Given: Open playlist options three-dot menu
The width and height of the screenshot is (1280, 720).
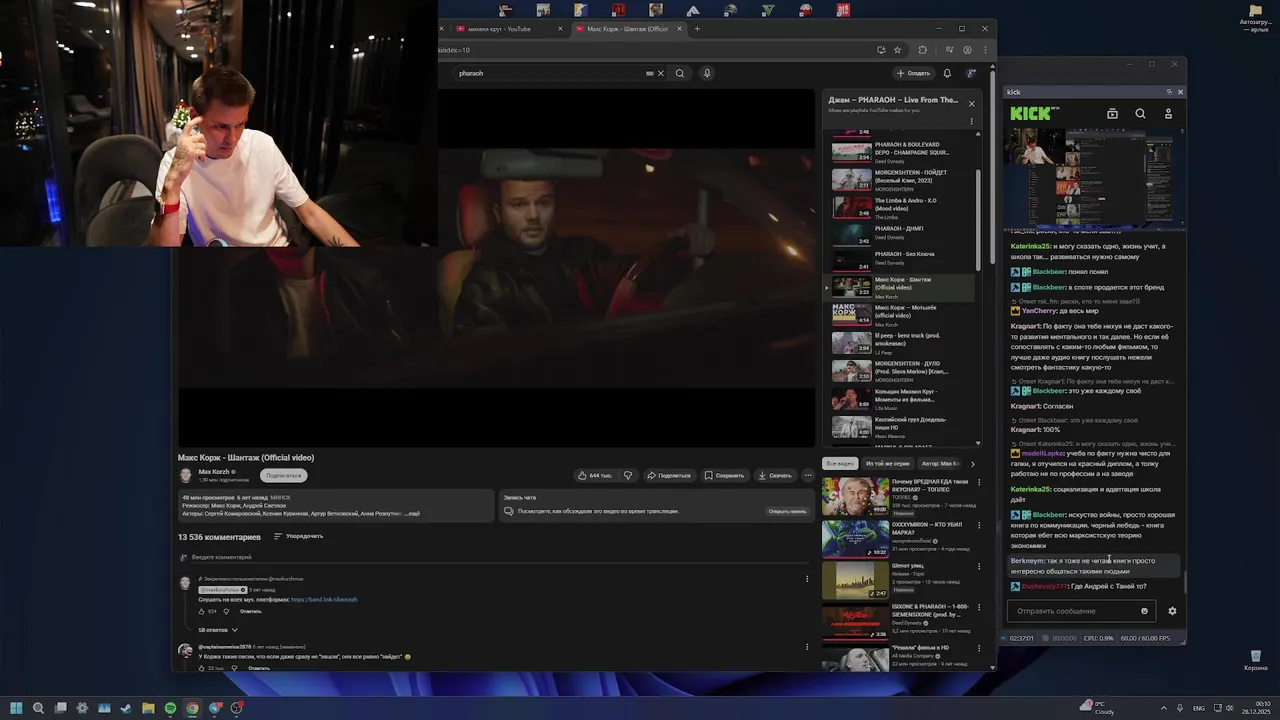Looking at the screenshot, I should tap(971, 121).
